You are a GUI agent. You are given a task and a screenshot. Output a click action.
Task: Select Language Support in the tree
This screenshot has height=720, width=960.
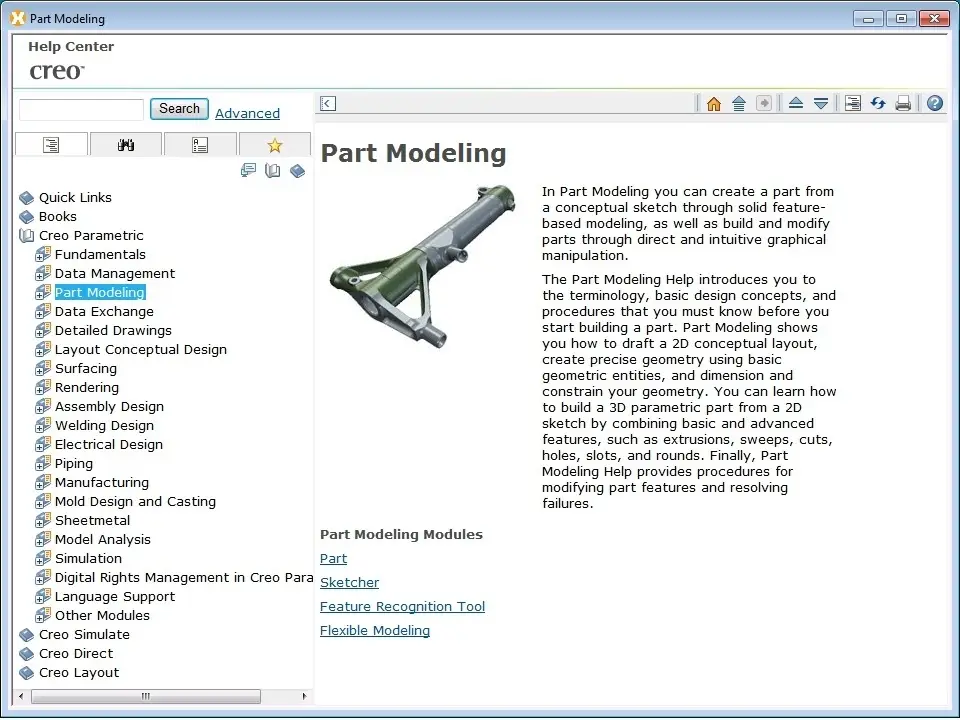pos(115,596)
